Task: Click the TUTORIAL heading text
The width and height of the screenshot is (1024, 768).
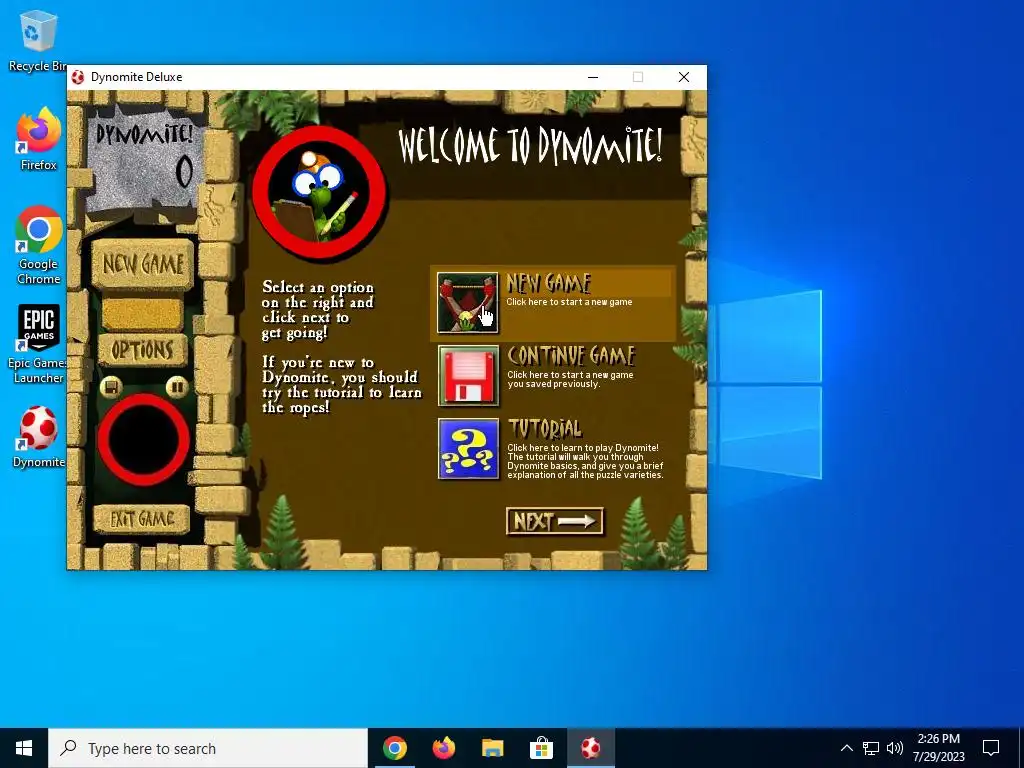Action: tap(544, 429)
